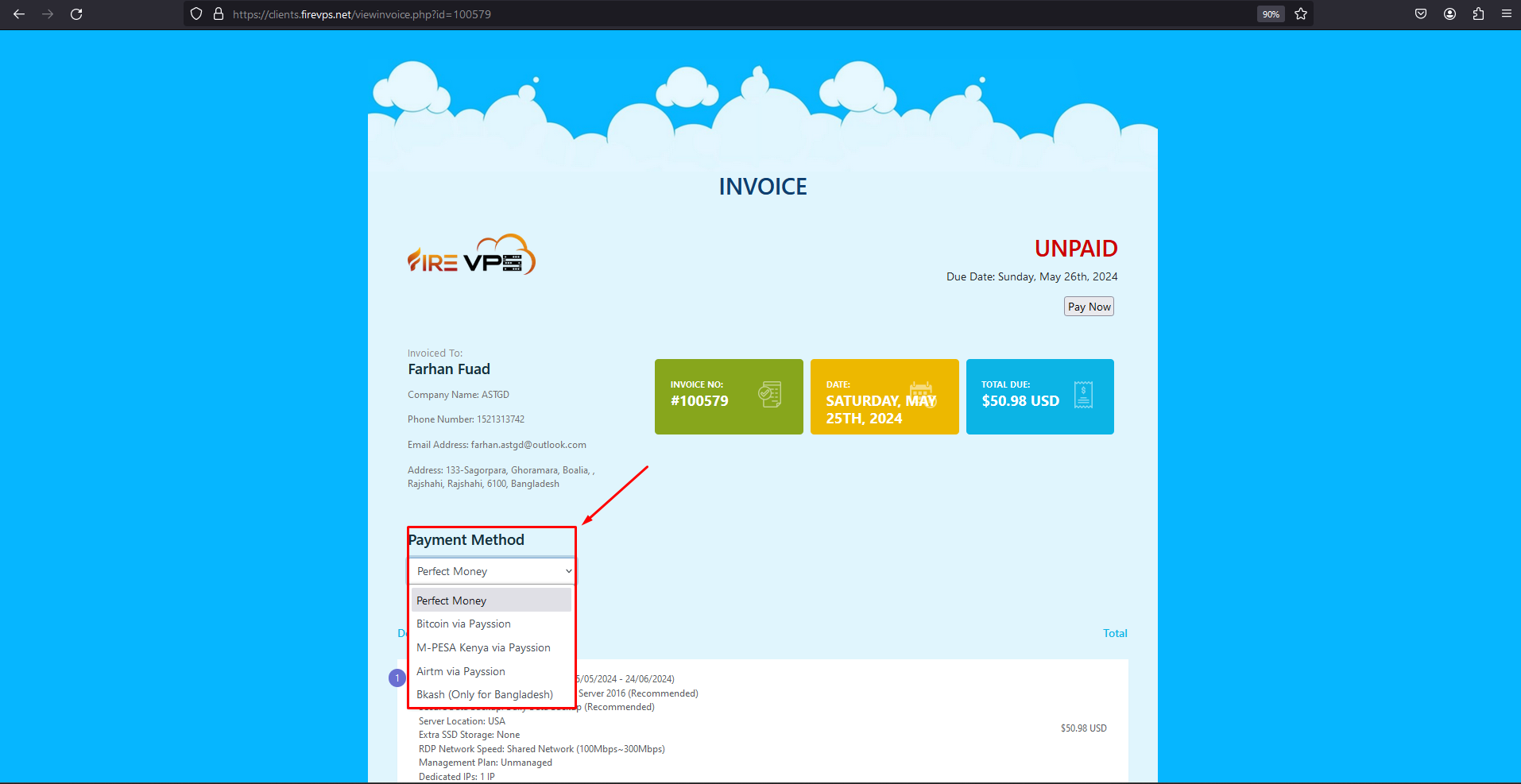Click RDP Network Speed line

tap(542, 749)
